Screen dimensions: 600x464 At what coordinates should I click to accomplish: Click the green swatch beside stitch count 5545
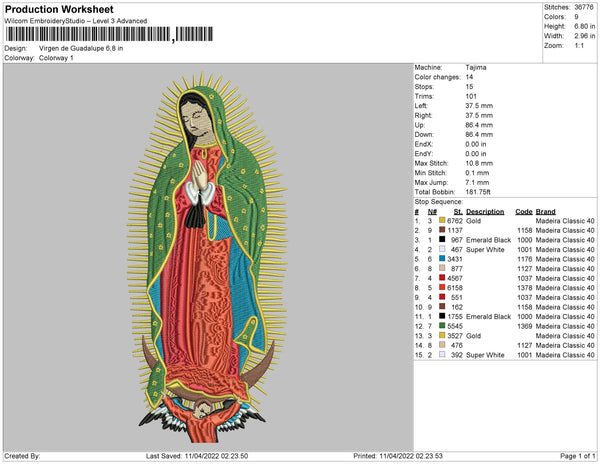442,326
